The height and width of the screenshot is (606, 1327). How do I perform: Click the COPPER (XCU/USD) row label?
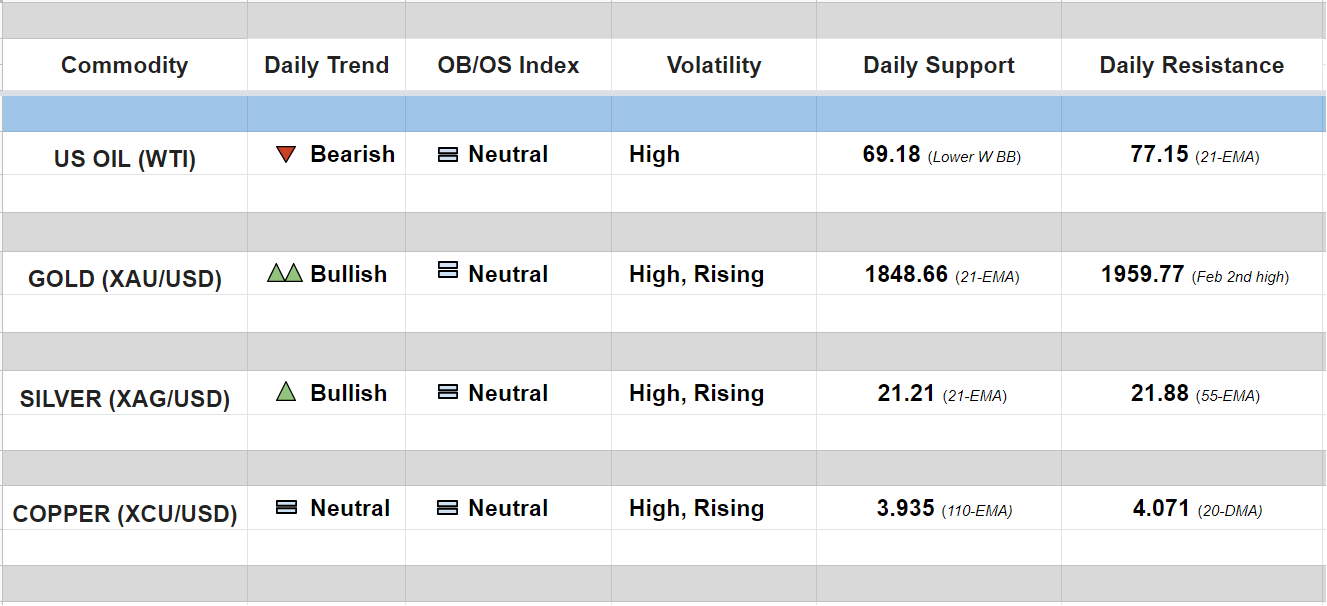click(x=125, y=514)
